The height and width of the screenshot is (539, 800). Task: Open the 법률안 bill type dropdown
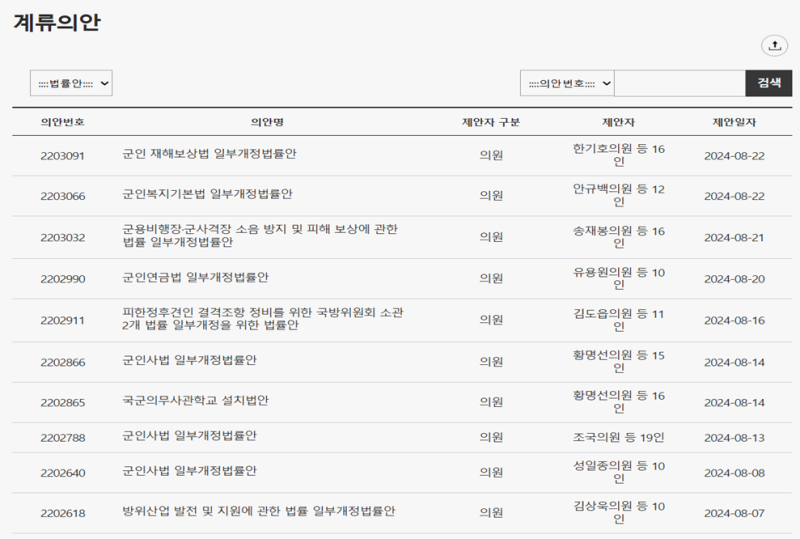tap(71, 83)
